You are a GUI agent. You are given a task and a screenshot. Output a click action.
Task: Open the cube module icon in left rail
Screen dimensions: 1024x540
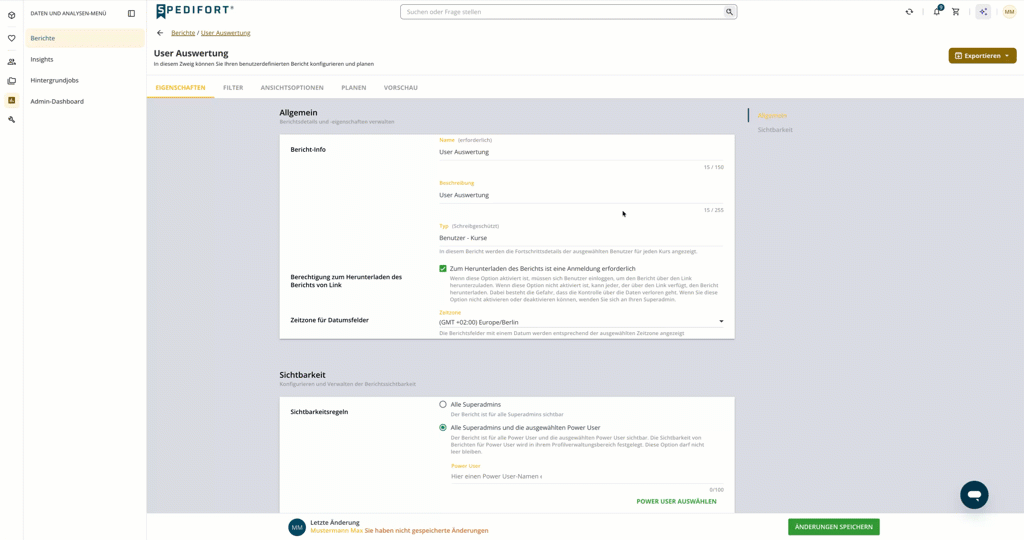tap(11, 15)
